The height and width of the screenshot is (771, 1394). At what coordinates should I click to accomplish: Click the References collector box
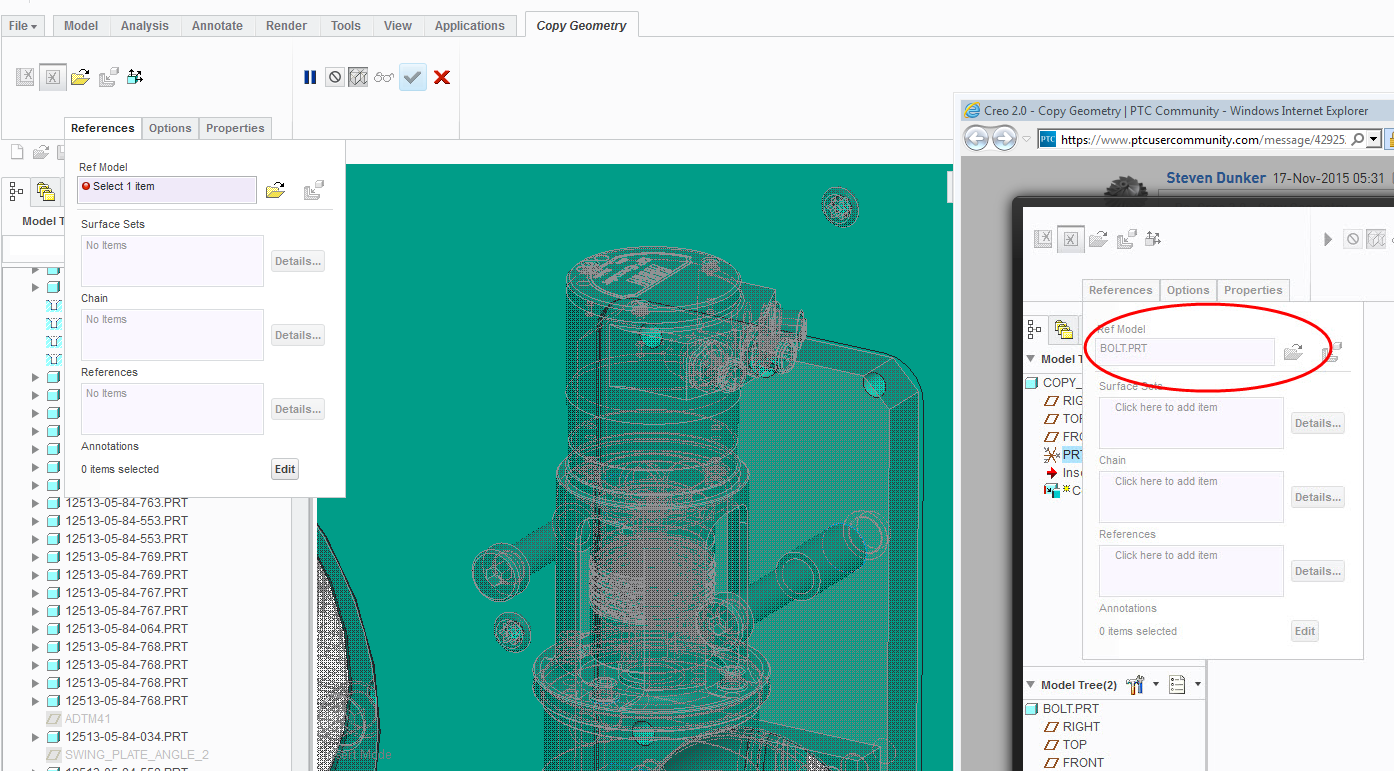pyautogui.click(x=172, y=409)
